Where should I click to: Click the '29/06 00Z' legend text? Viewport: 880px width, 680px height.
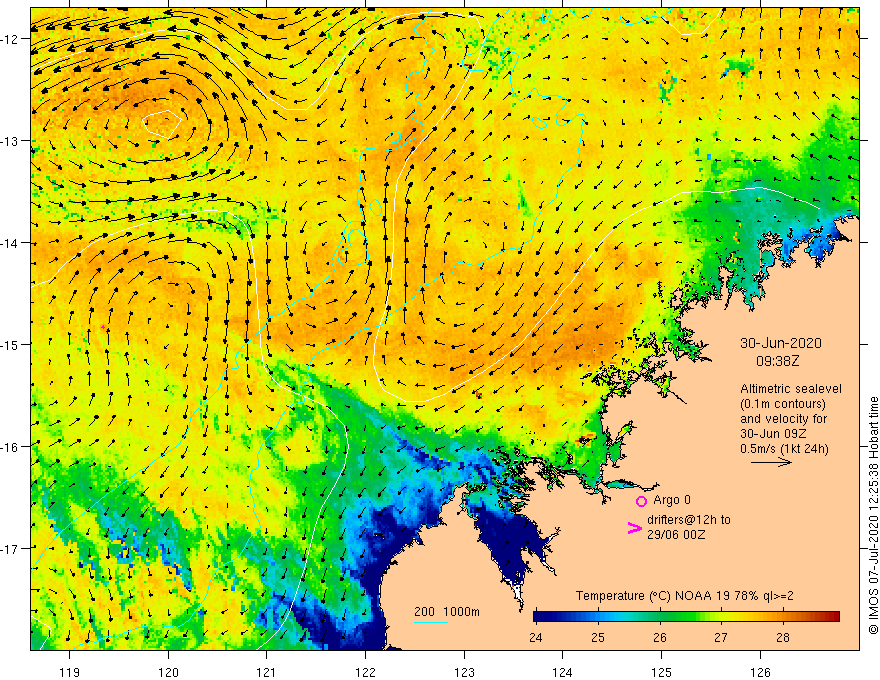(676, 535)
